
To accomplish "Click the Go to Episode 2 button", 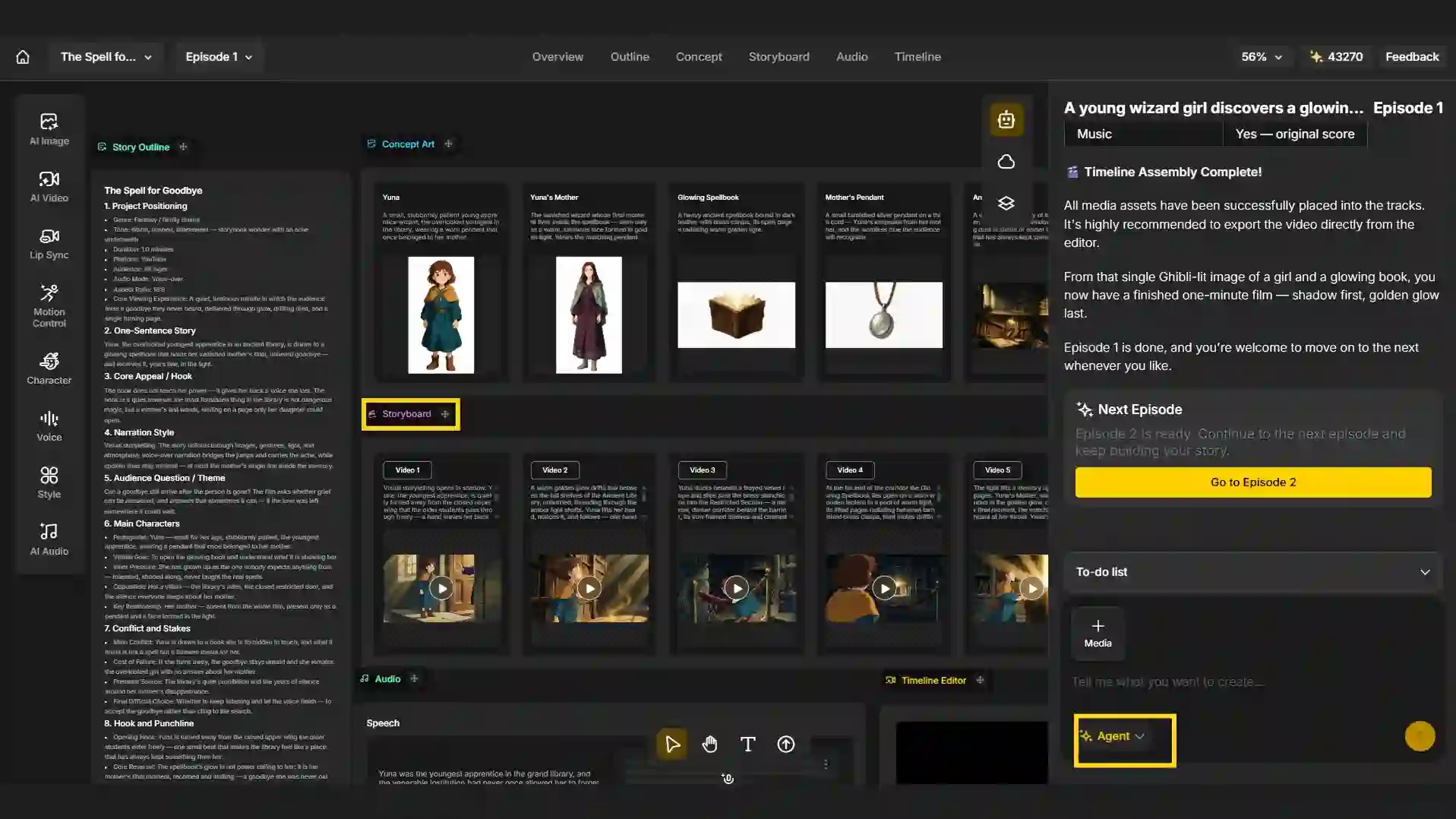I will [x=1253, y=482].
